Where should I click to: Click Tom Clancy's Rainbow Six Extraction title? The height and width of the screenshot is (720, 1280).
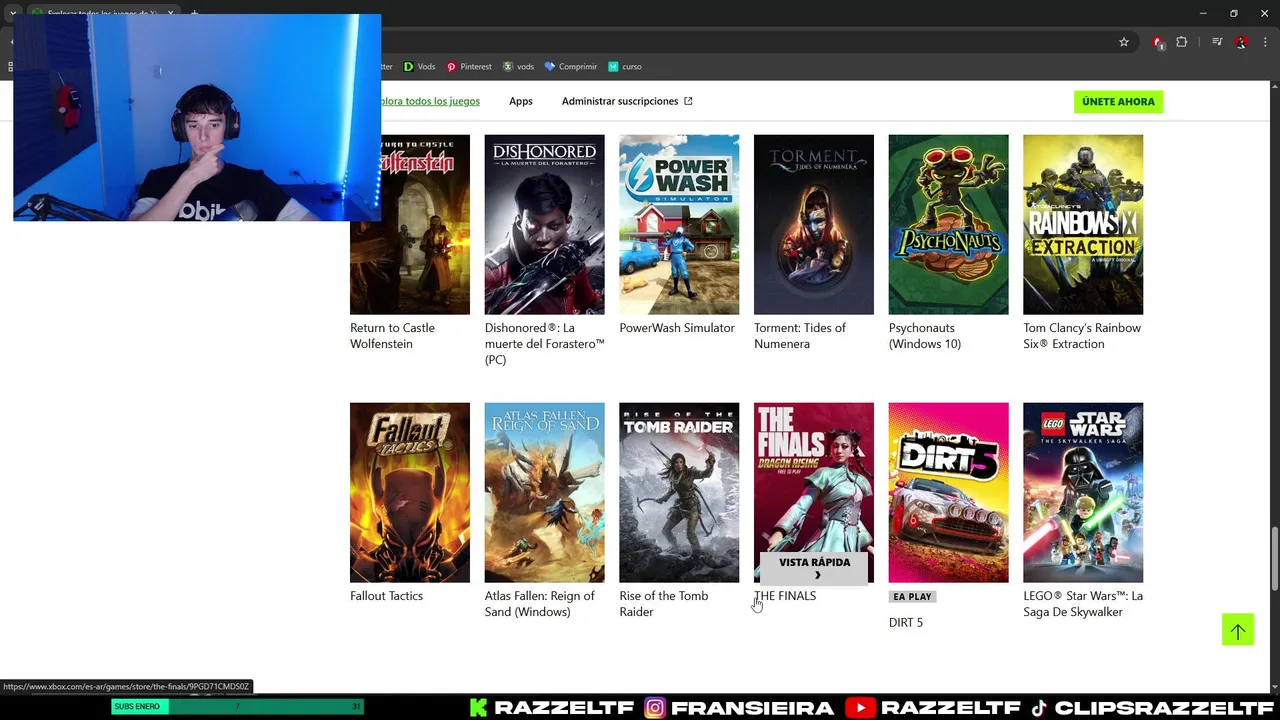pos(1082,336)
